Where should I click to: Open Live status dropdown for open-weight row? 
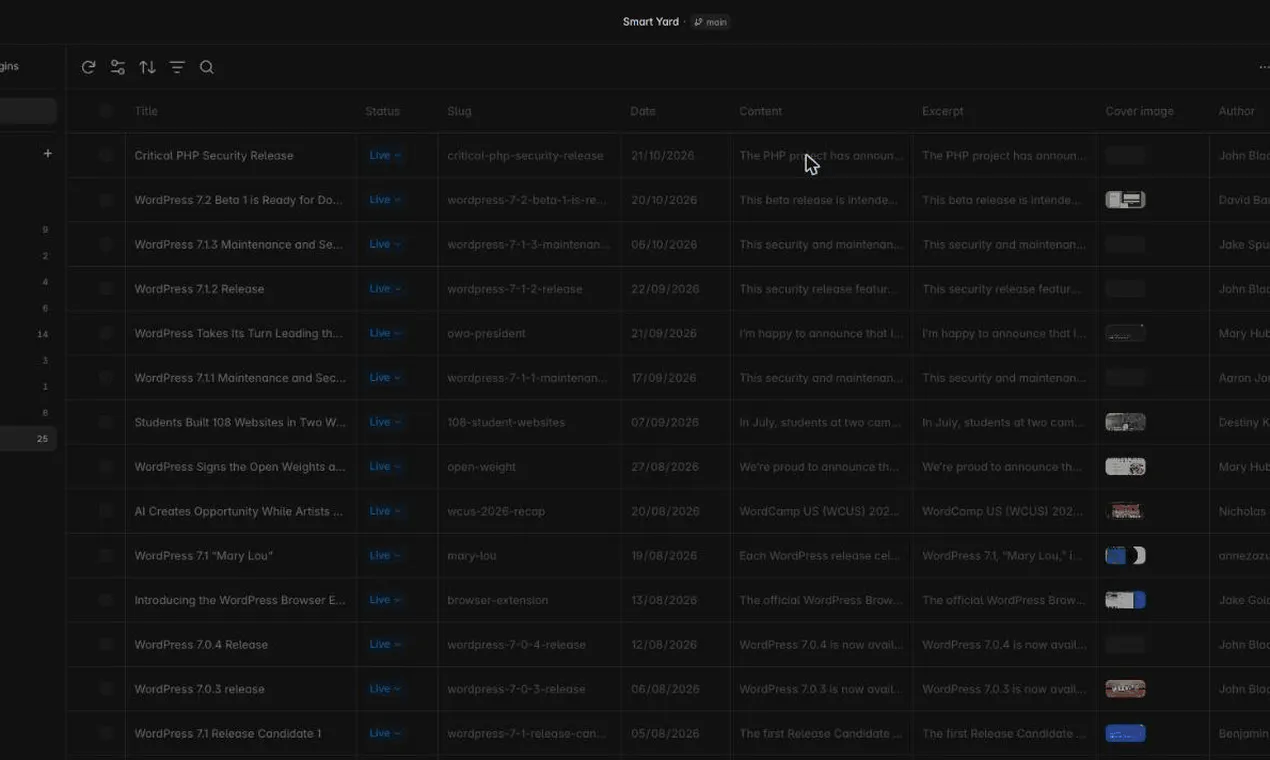385,467
